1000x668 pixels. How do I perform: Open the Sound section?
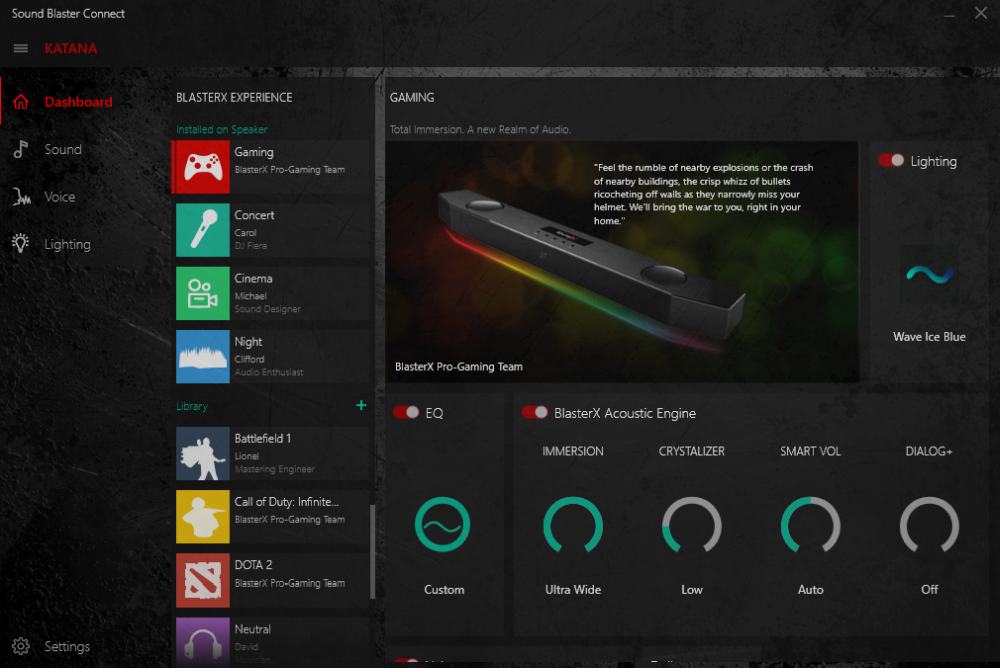click(62, 149)
